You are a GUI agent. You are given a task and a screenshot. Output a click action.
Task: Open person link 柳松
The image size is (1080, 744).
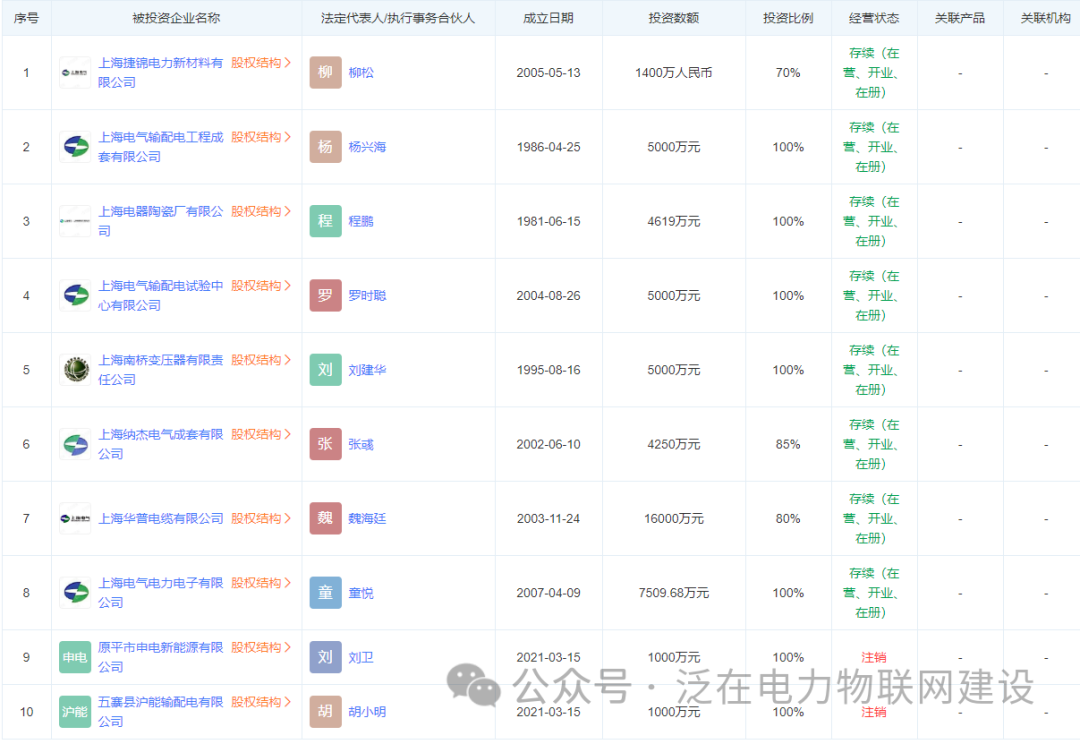click(x=361, y=72)
